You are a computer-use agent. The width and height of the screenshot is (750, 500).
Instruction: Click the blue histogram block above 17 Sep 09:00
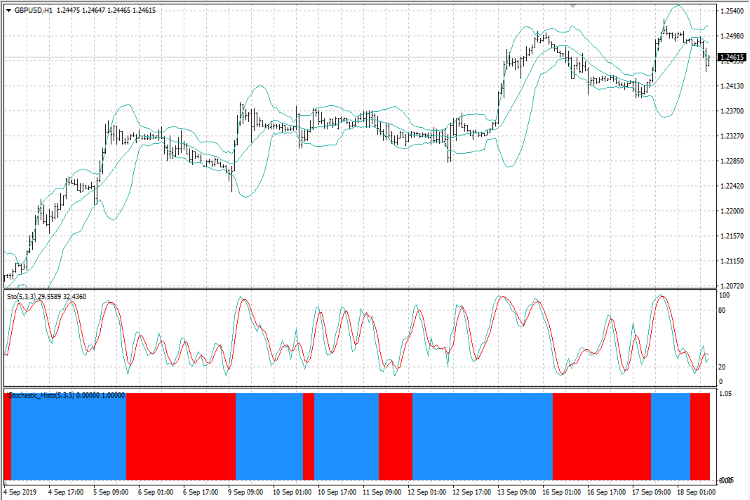pos(671,436)
